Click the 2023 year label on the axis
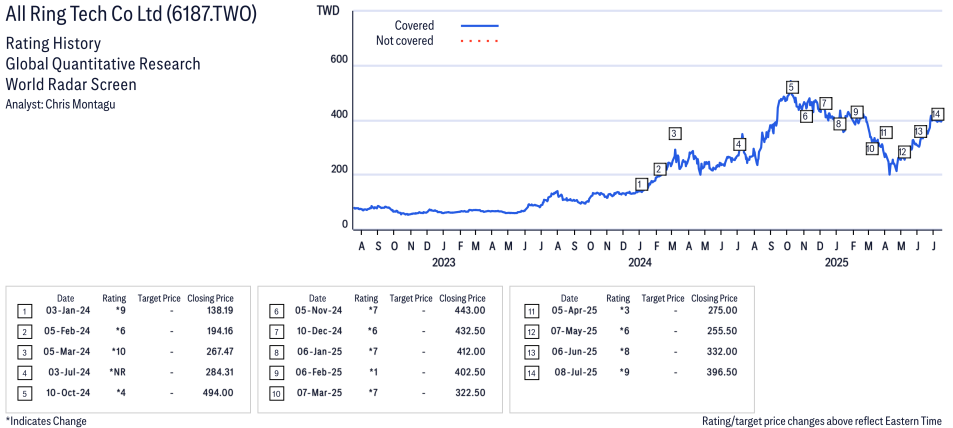 [x=444, y=263]
